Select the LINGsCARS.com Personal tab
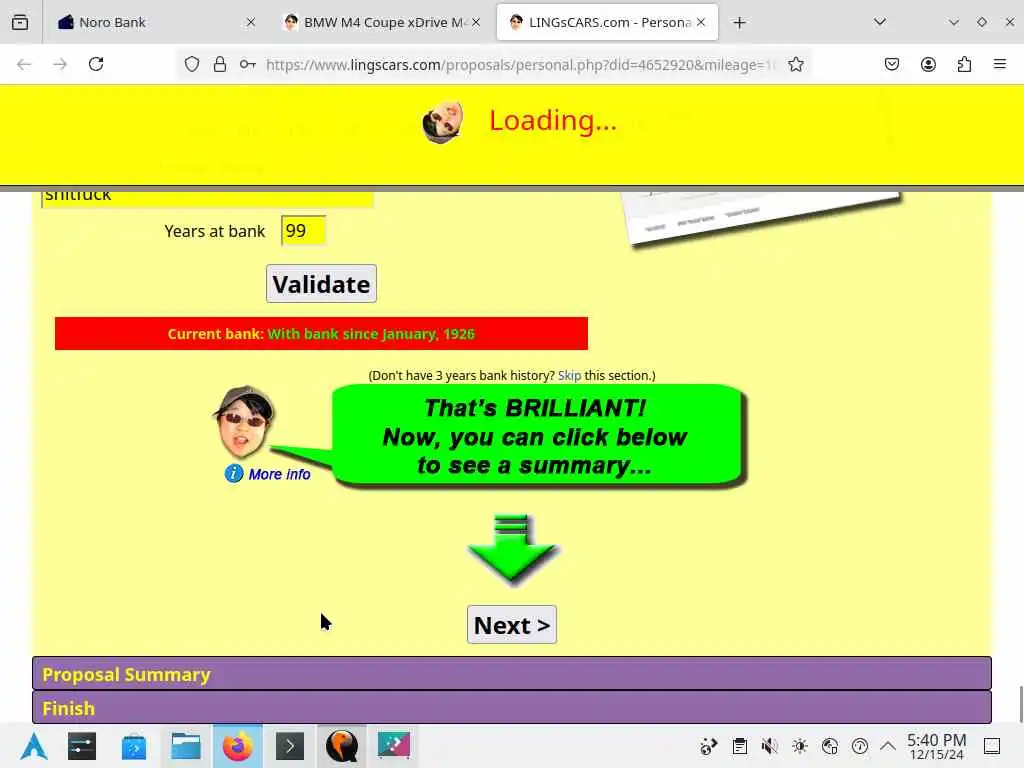The width and height of the screenshot is (1024, 768). click(607, 22)
